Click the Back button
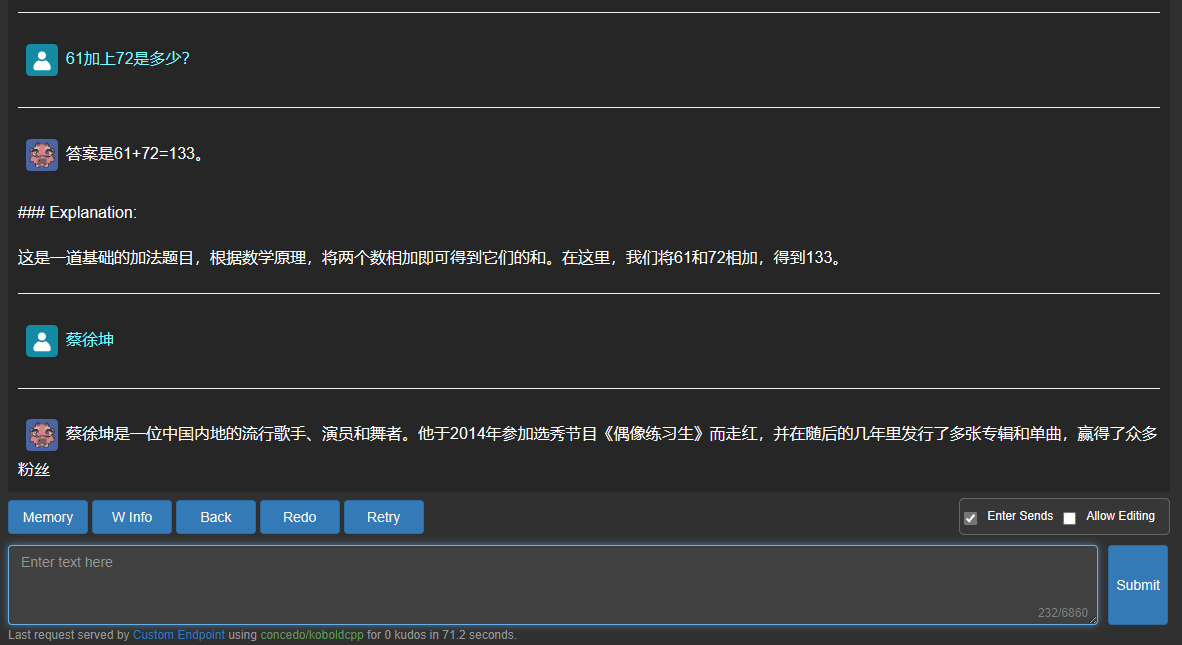This screenshot has height=645, width=1182. click(216, 517)
